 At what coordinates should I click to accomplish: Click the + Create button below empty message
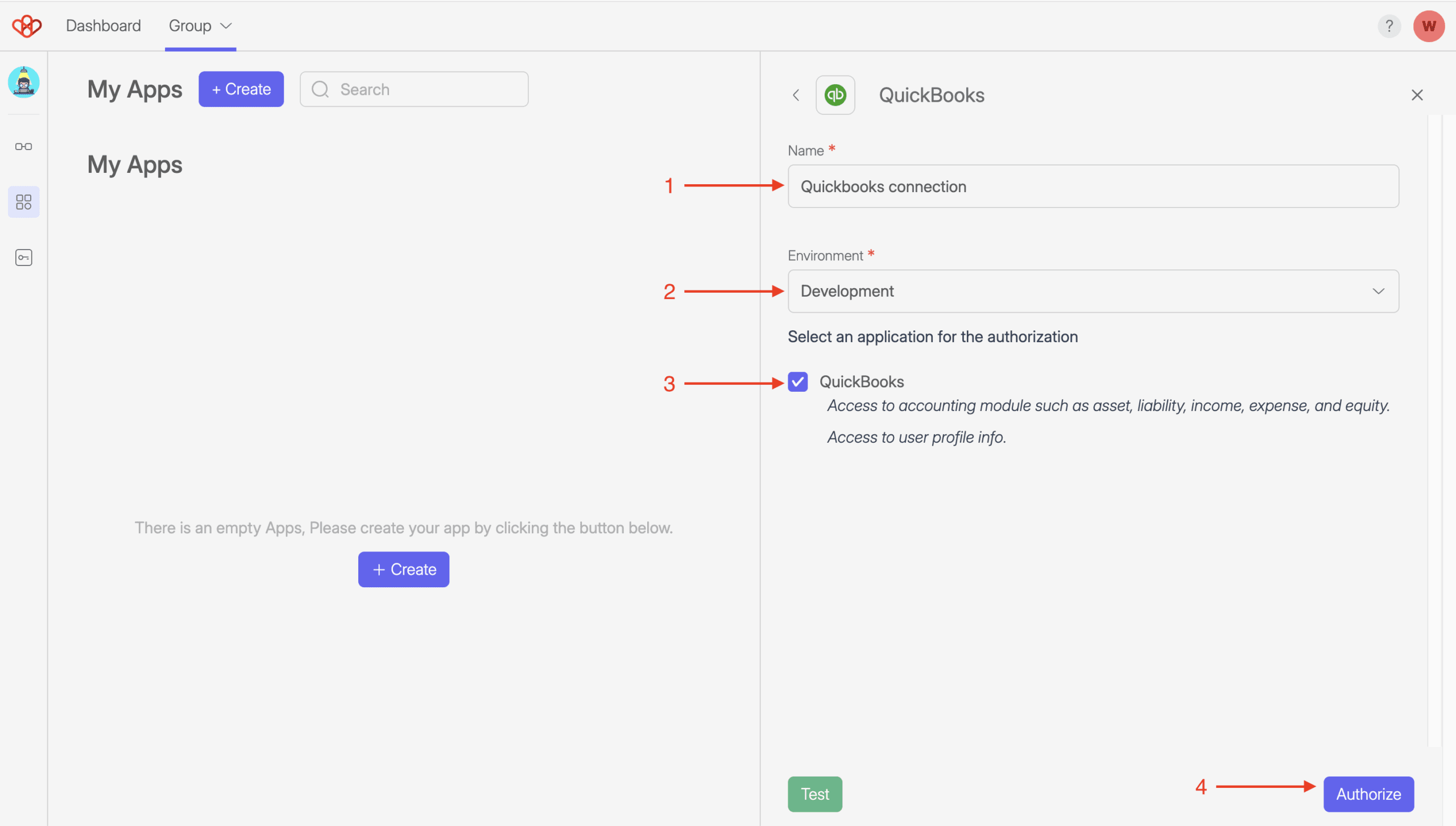click(403, 569)
